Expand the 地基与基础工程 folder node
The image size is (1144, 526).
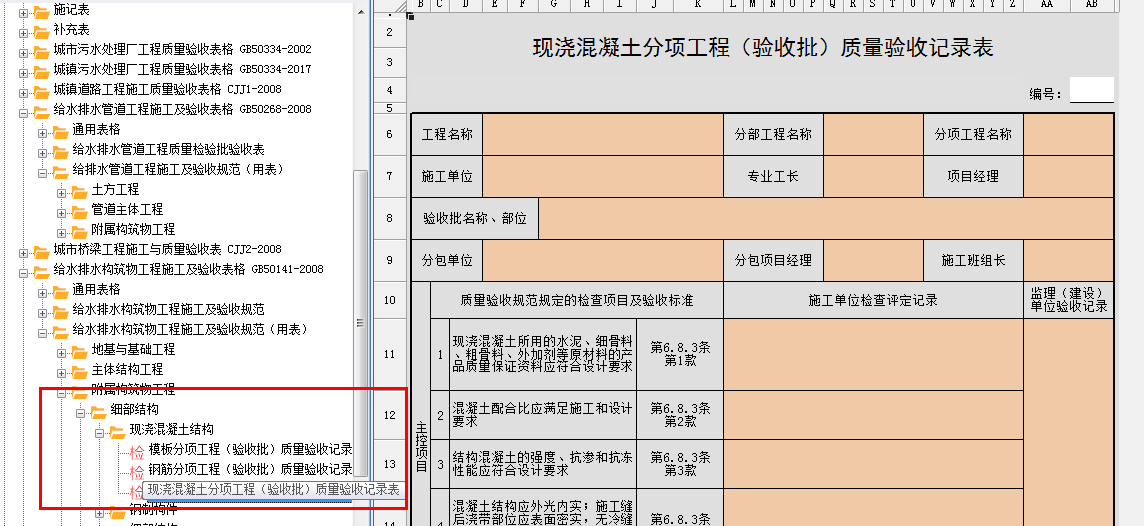[x=62, y=350]
